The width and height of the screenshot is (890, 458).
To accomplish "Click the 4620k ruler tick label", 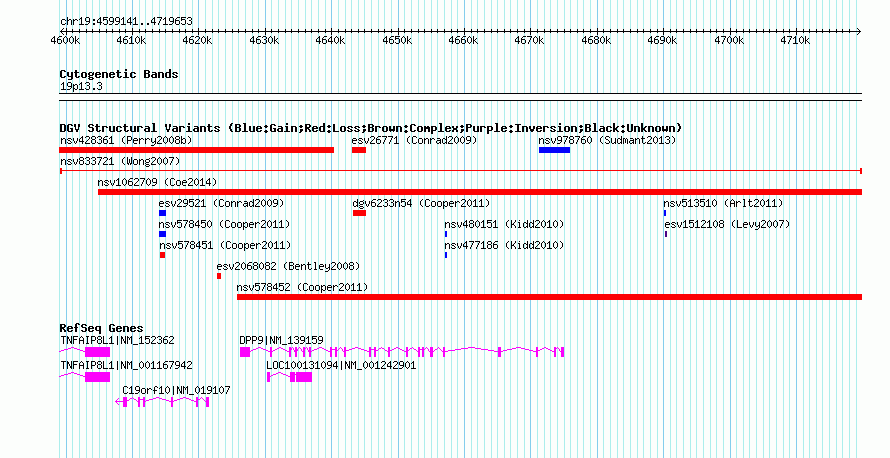I will tap(198, 41).
